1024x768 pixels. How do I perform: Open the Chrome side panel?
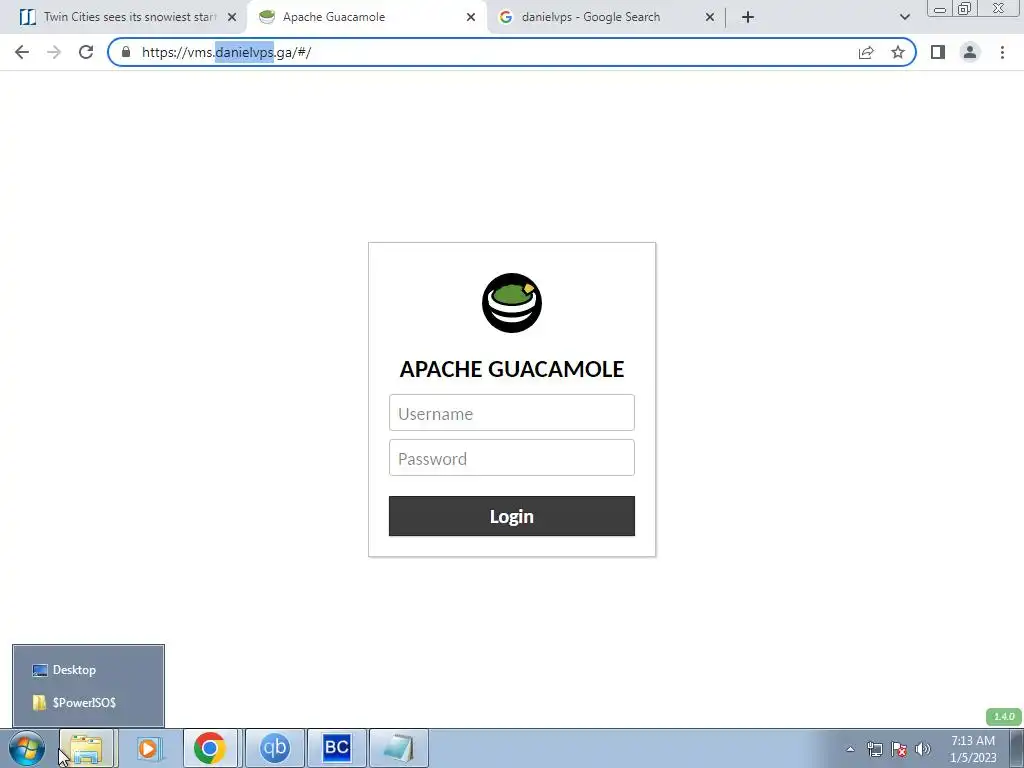[x=938, y=52]
